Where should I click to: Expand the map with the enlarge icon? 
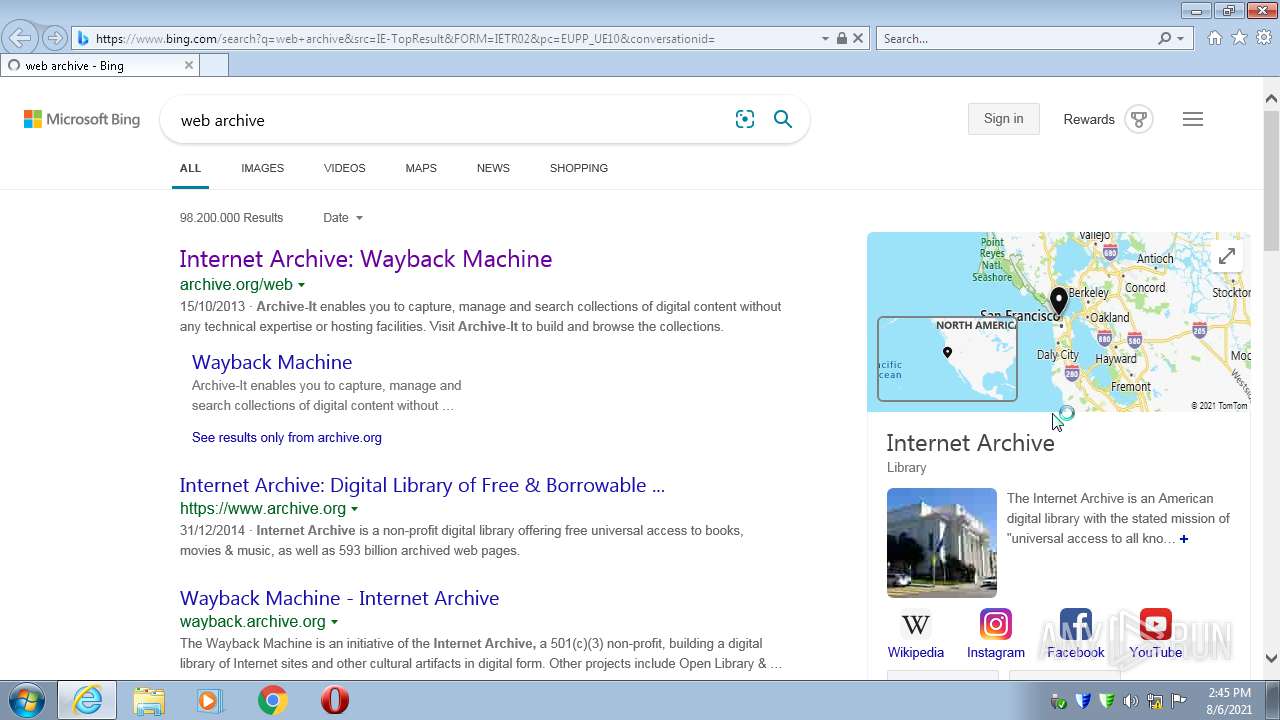[1227, 256]
